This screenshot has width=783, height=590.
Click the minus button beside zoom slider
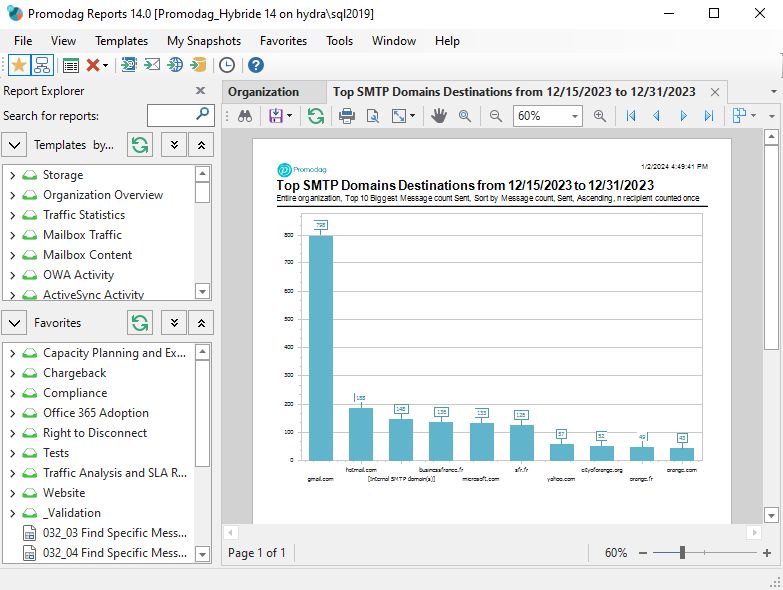(643, 553)
